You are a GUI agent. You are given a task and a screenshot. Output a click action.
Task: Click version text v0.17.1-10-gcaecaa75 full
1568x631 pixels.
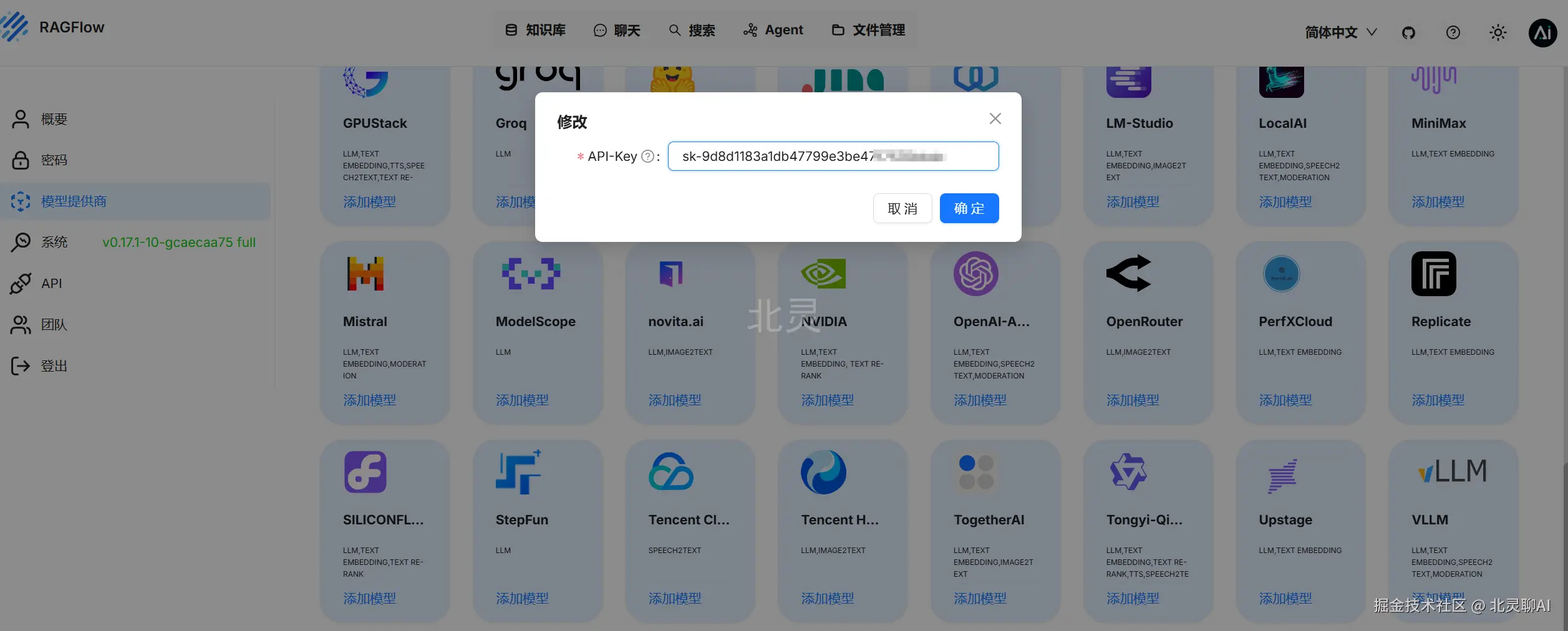(x=179, y=243)
